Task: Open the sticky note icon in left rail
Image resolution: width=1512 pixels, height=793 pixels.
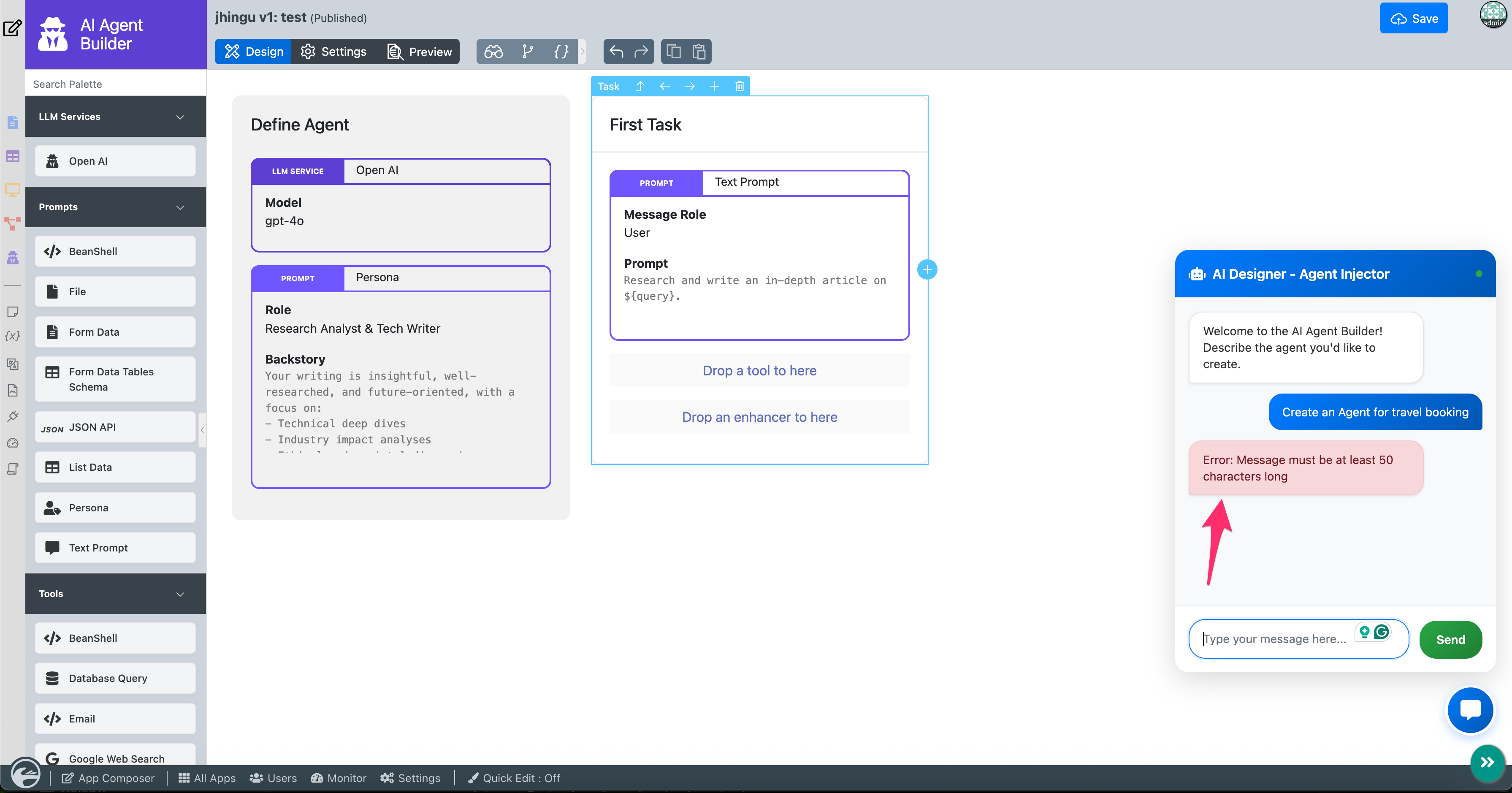Action: (12, 312)
